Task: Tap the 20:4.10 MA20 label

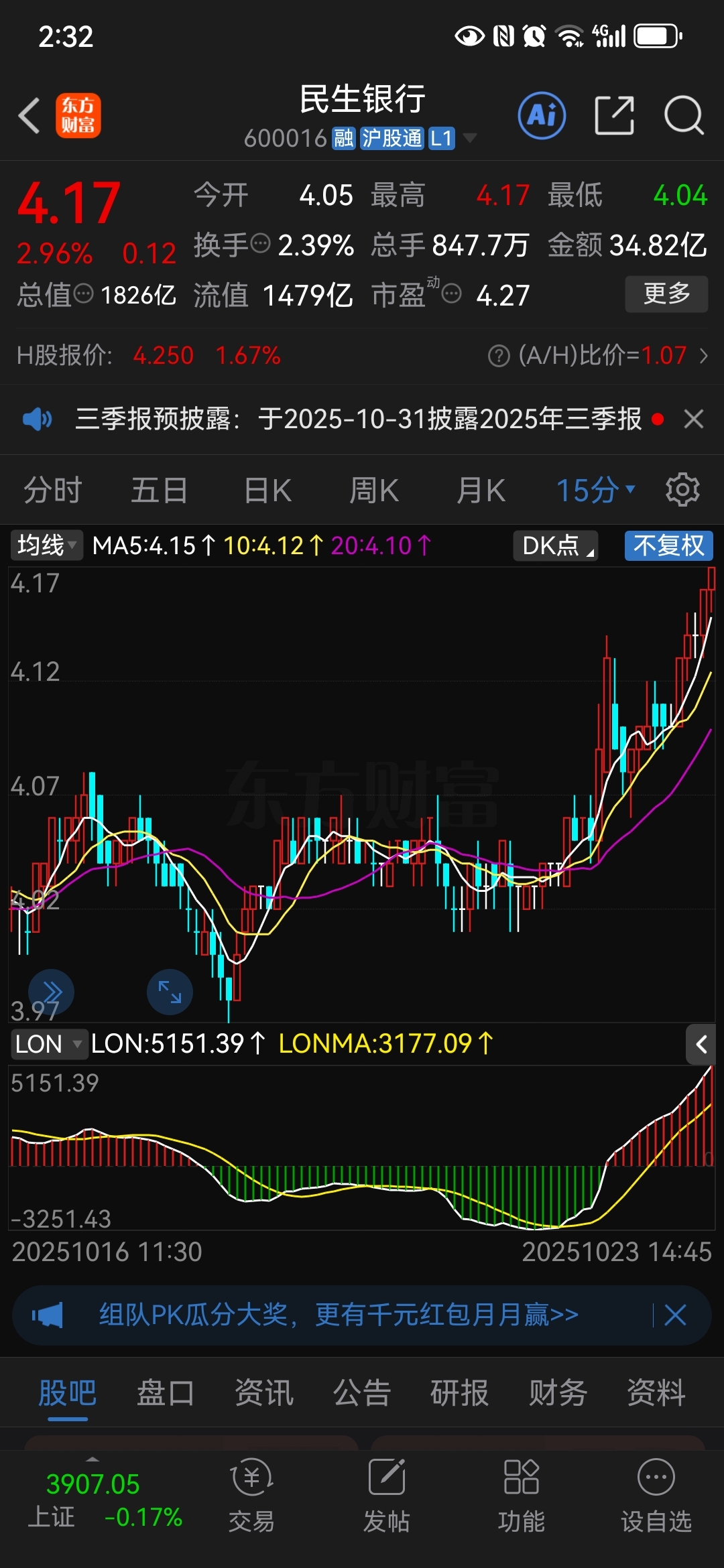Action: pyautogui.click(x=381, y=545)
